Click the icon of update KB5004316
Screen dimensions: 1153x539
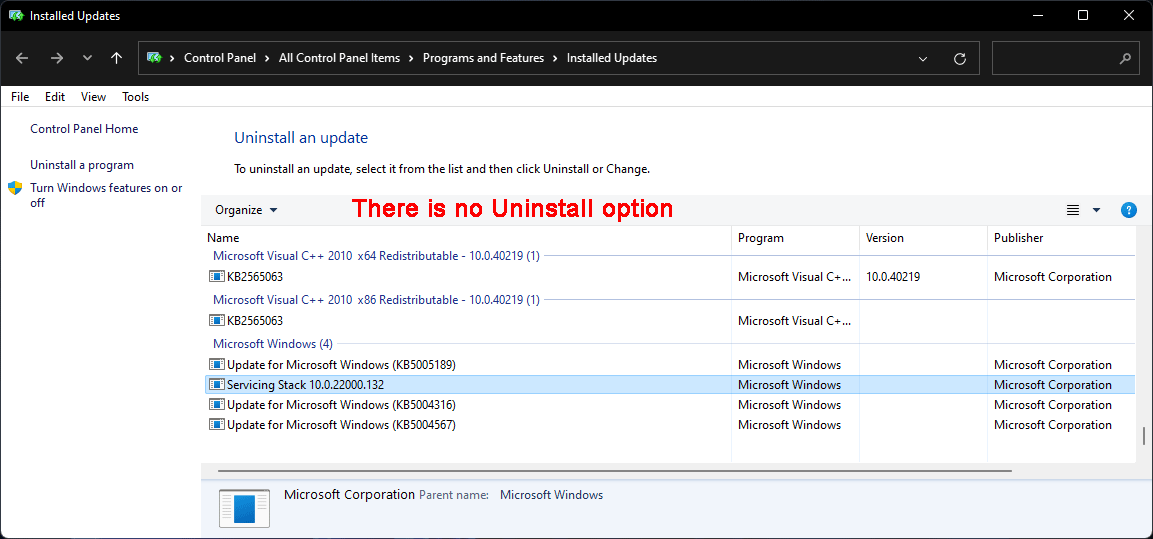[x=216, y=404]
